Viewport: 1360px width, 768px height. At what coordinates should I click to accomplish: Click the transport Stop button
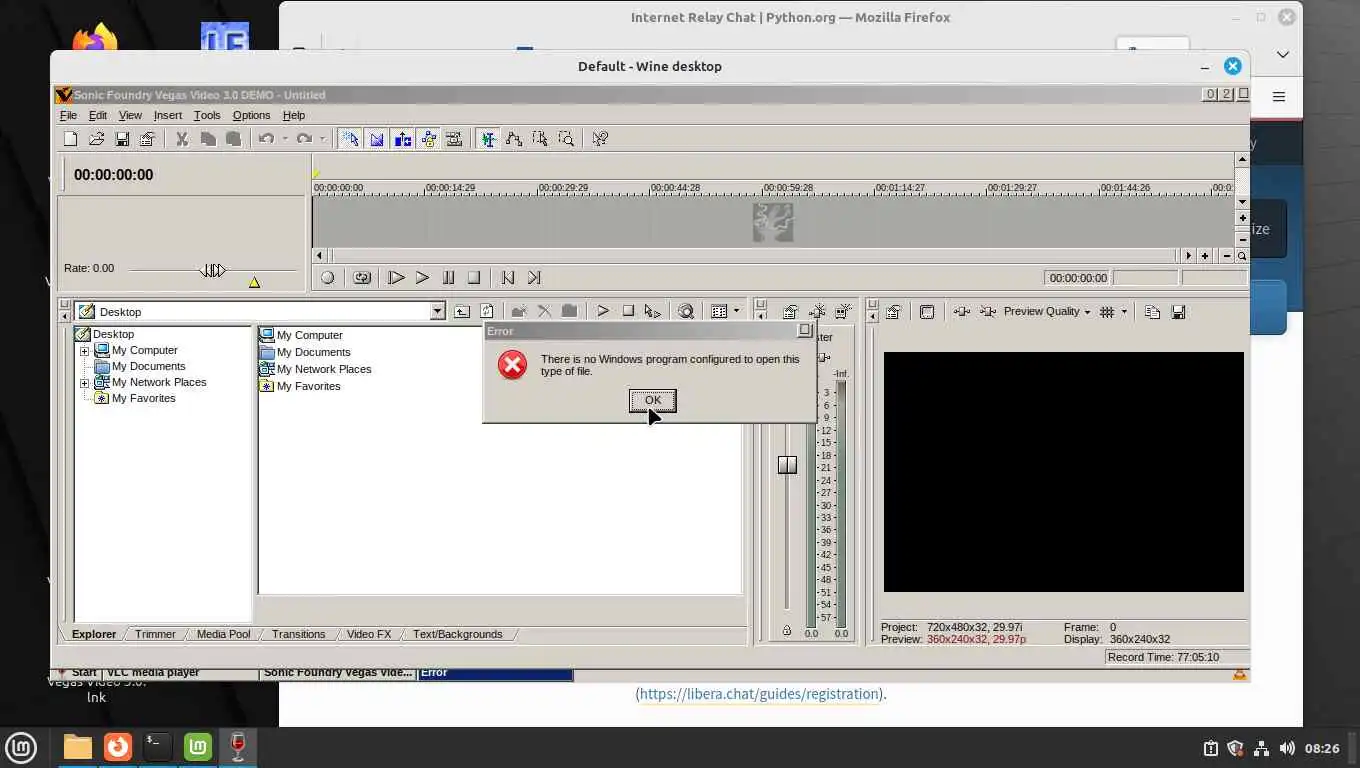coord(474,278)
